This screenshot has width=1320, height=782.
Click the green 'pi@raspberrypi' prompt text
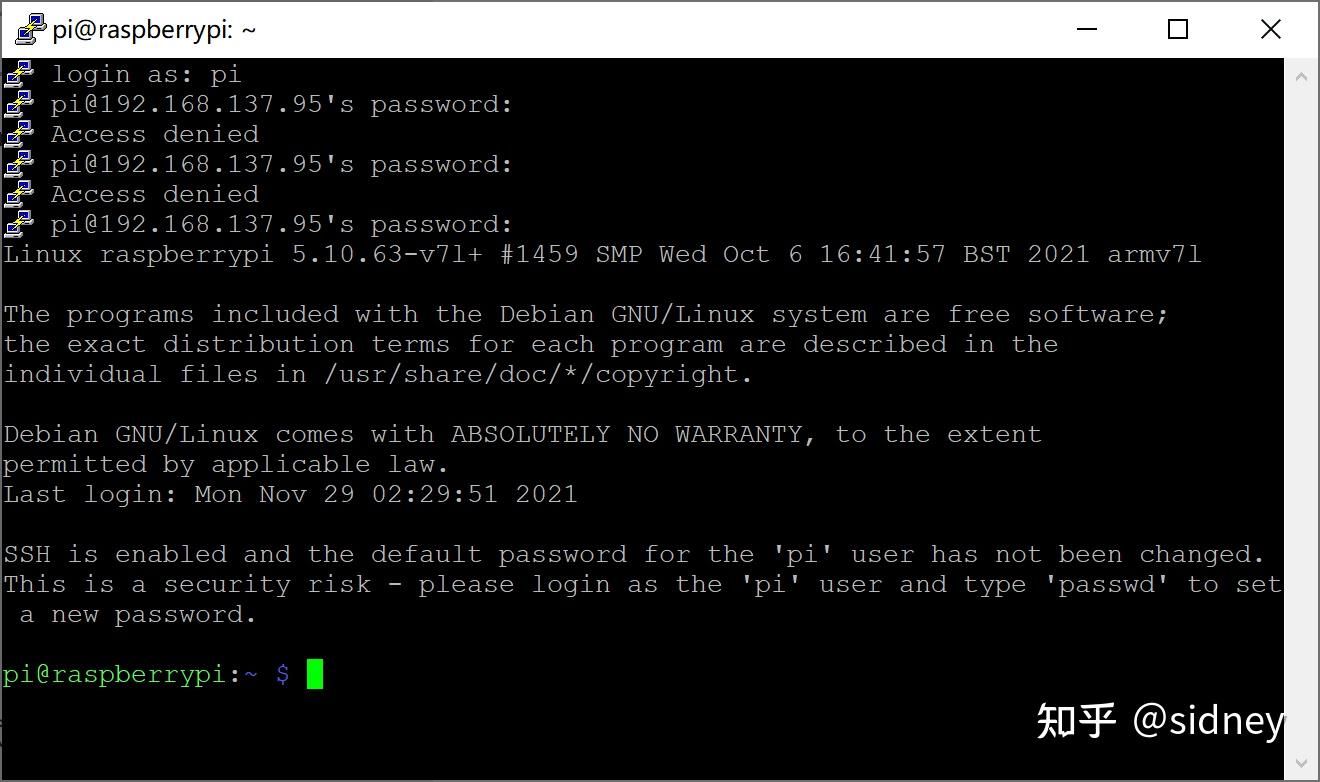click(x=114, y=675)
